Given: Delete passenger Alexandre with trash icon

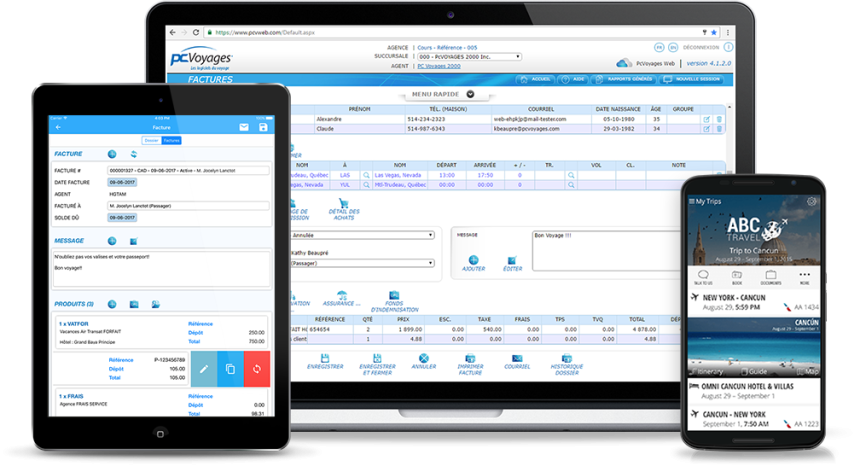Looking at the screenshot, I should click(x=718, y=119).
